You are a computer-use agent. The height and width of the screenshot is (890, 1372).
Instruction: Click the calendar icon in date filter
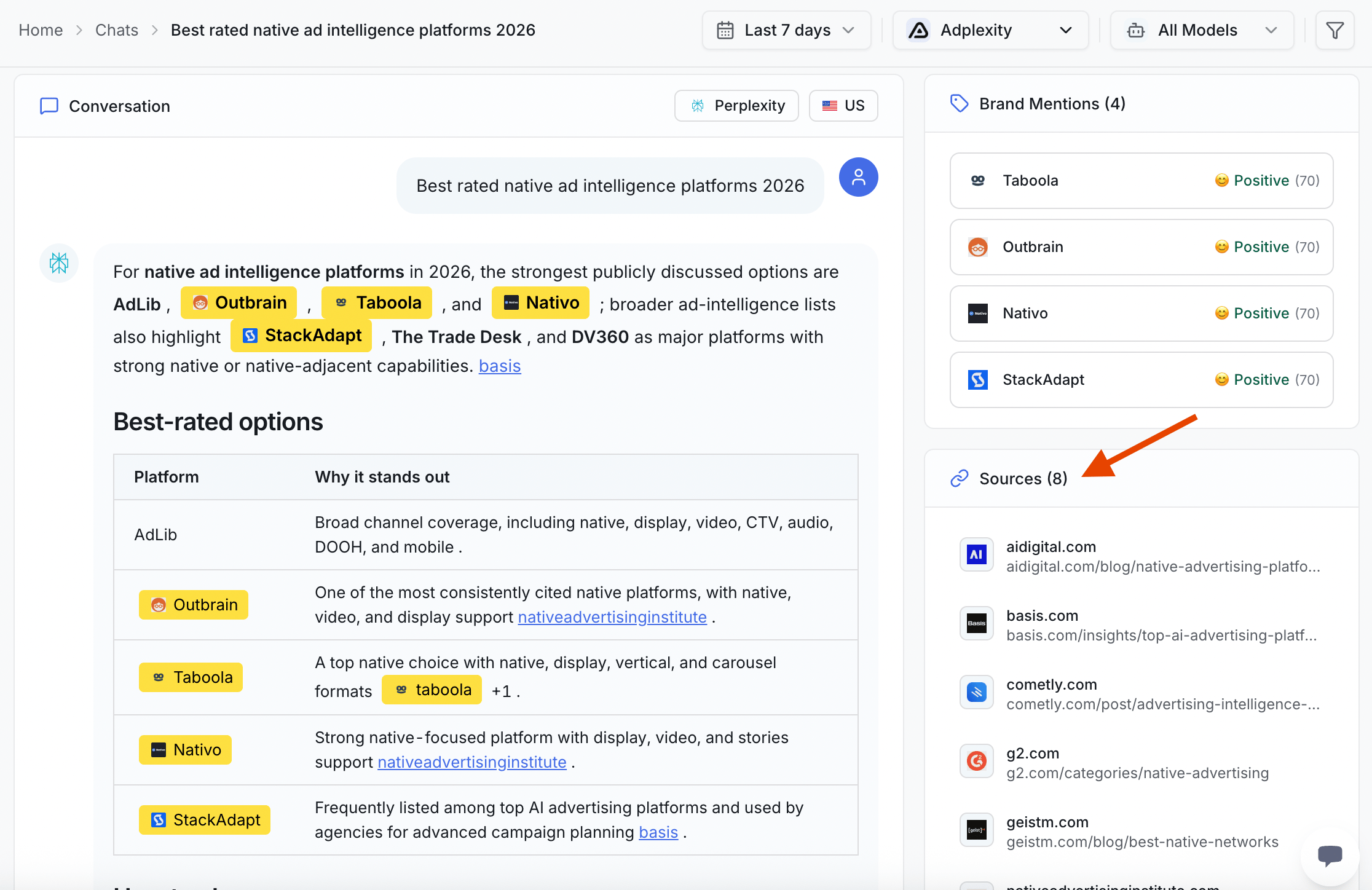[725, 30]
